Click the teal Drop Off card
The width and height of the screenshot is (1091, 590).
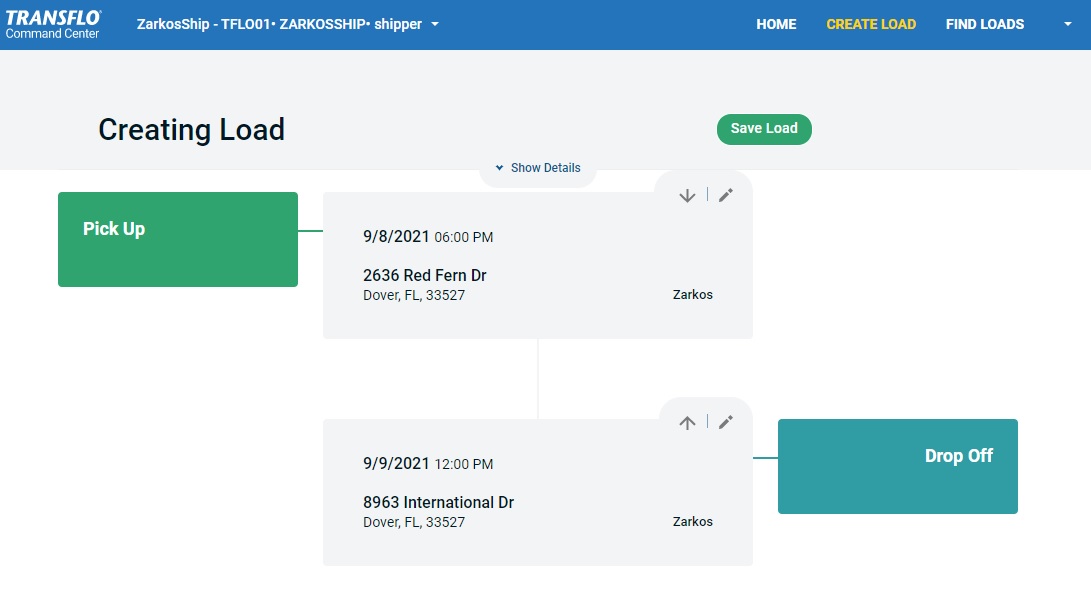click(897, 466)
